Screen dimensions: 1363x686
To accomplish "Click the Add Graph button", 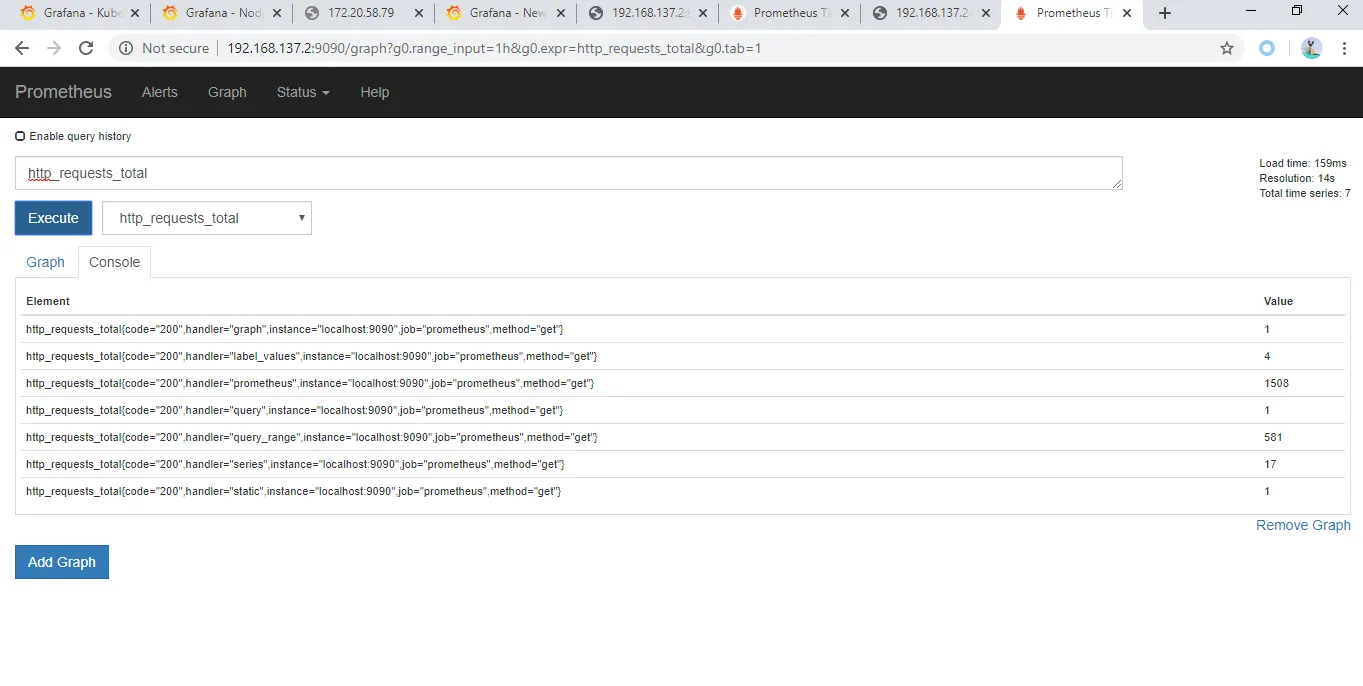I will coord(62,562).
